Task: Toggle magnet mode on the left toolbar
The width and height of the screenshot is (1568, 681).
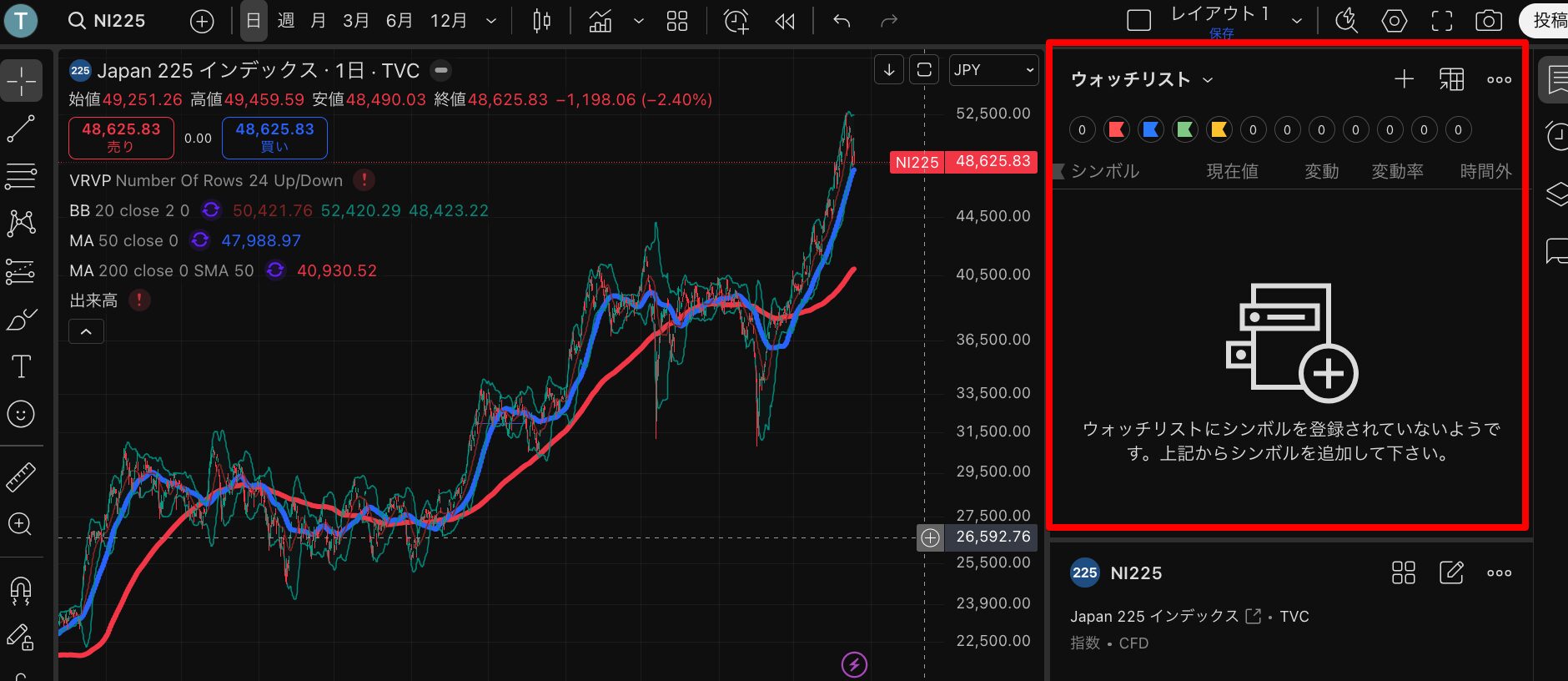Action: [21, 590]
